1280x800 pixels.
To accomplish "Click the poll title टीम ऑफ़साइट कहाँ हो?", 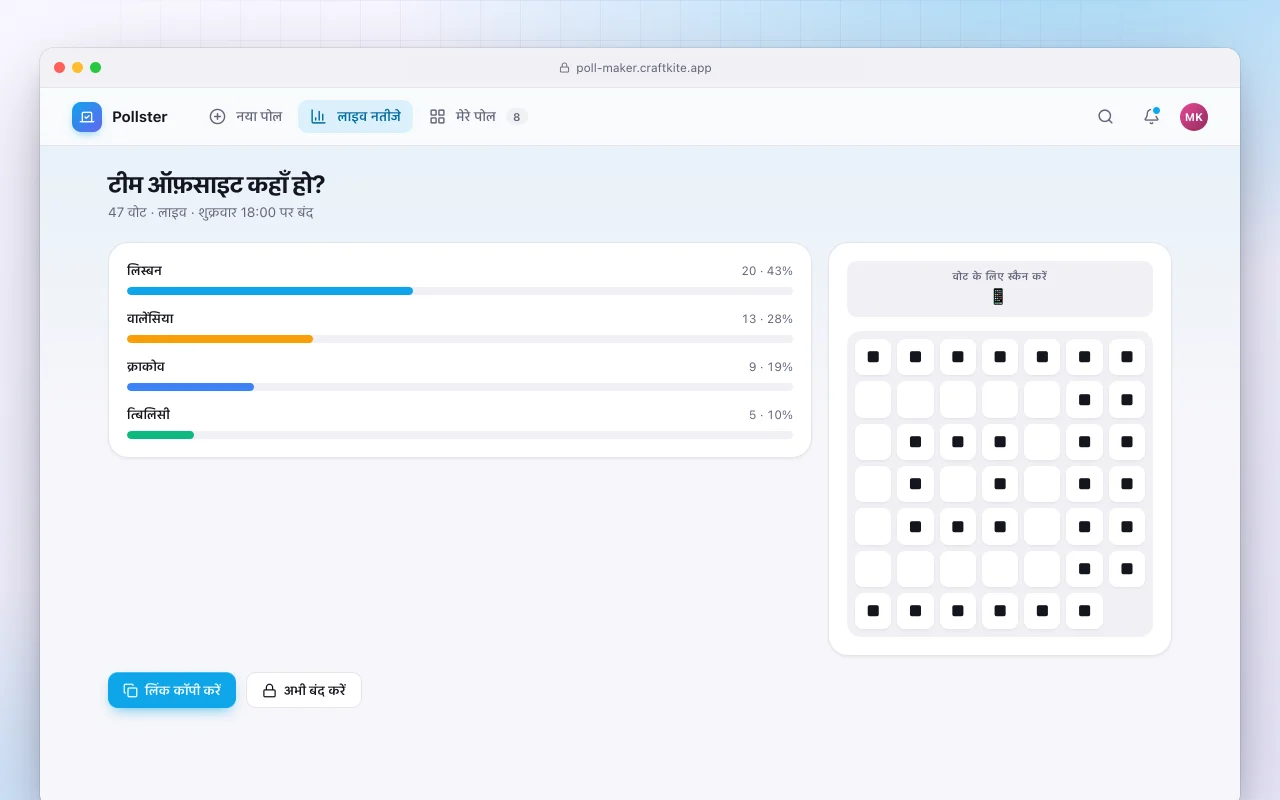I will (x=216, y=185).
